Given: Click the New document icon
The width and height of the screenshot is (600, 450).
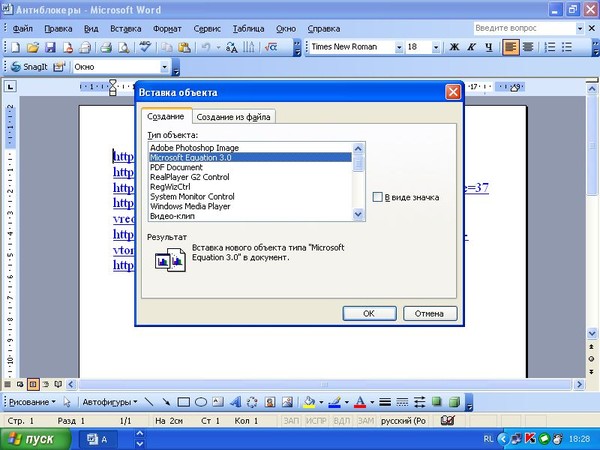Looking at the screenshot, I should click(x=16, y=47).
